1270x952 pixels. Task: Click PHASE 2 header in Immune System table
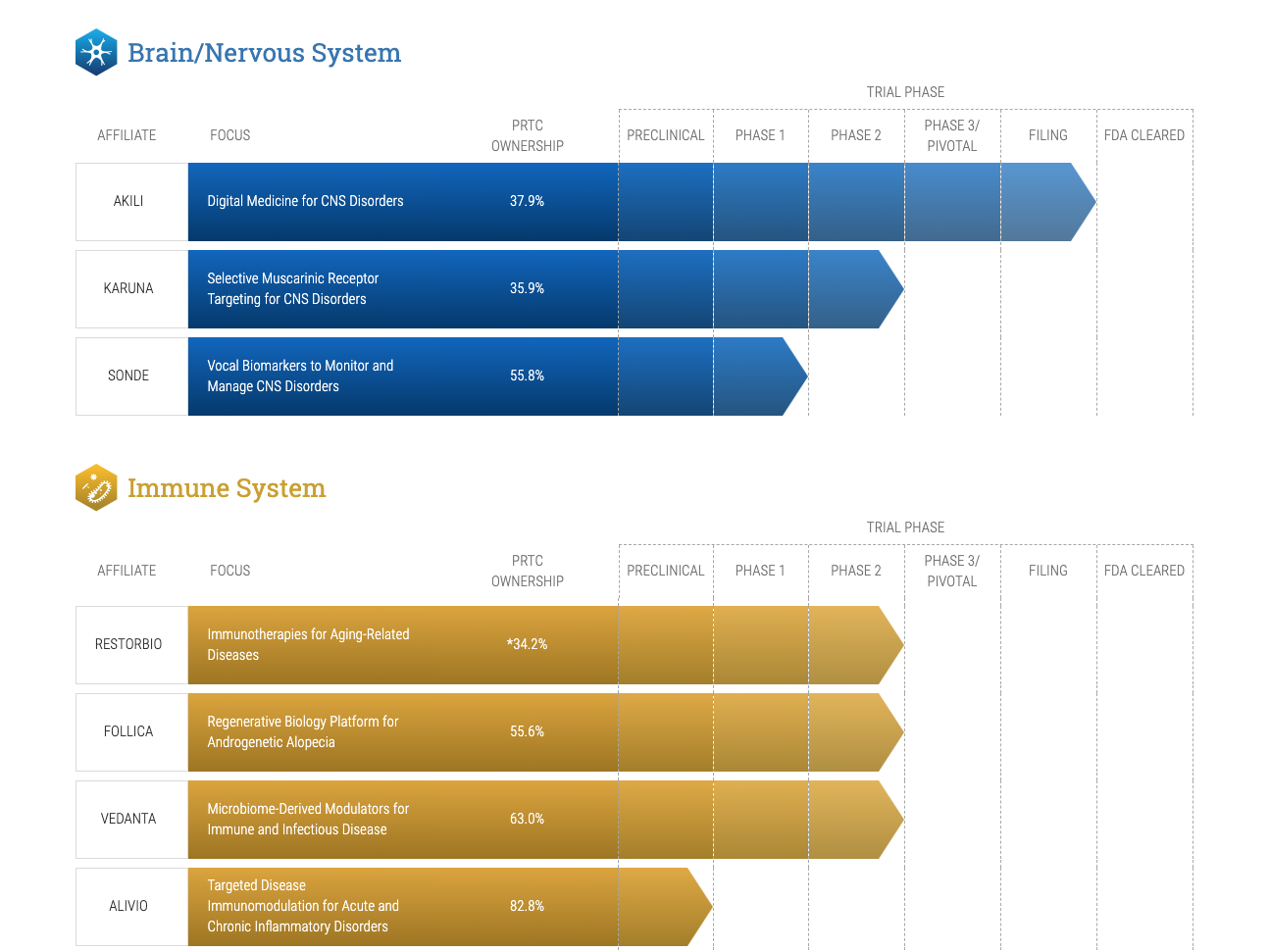[856, 571]
